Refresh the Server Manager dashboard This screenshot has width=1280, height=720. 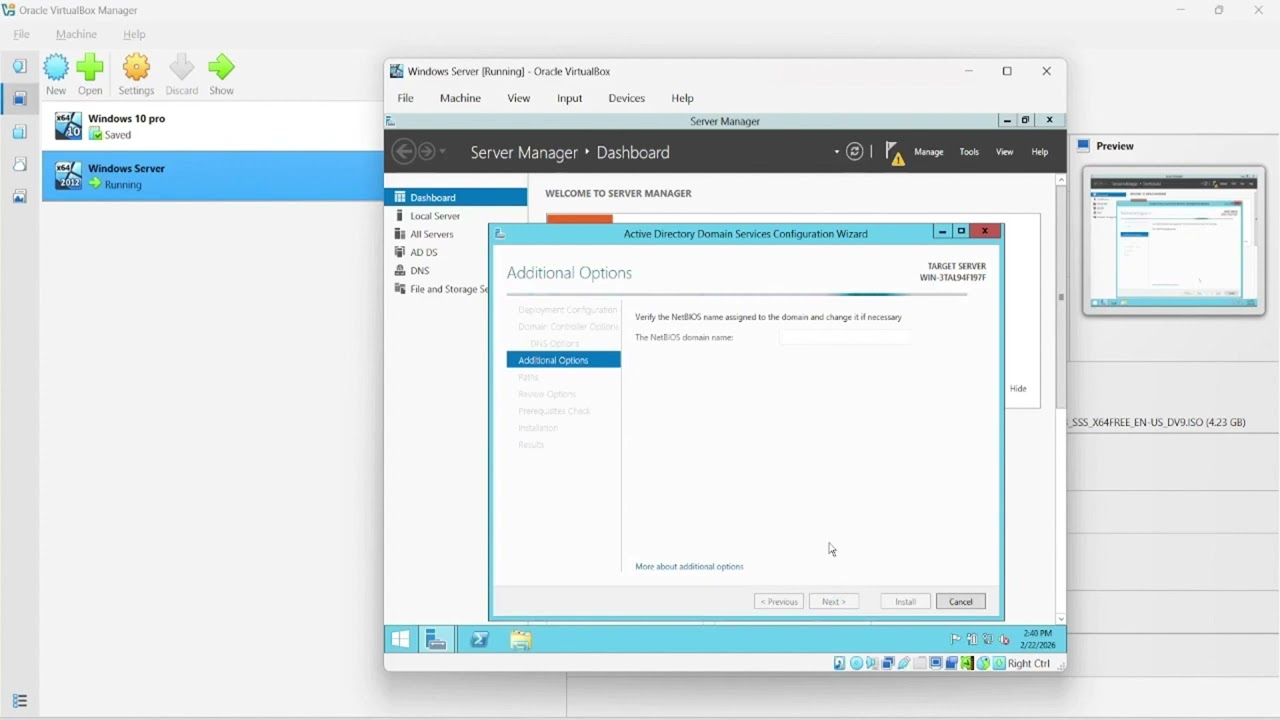pos(854,152)
